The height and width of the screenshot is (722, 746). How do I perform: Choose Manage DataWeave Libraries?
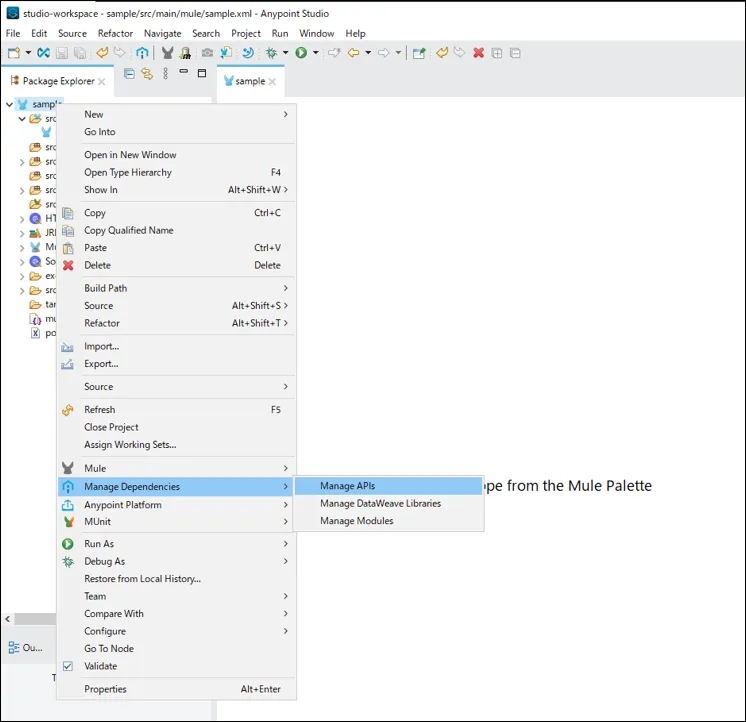[388, 503]
